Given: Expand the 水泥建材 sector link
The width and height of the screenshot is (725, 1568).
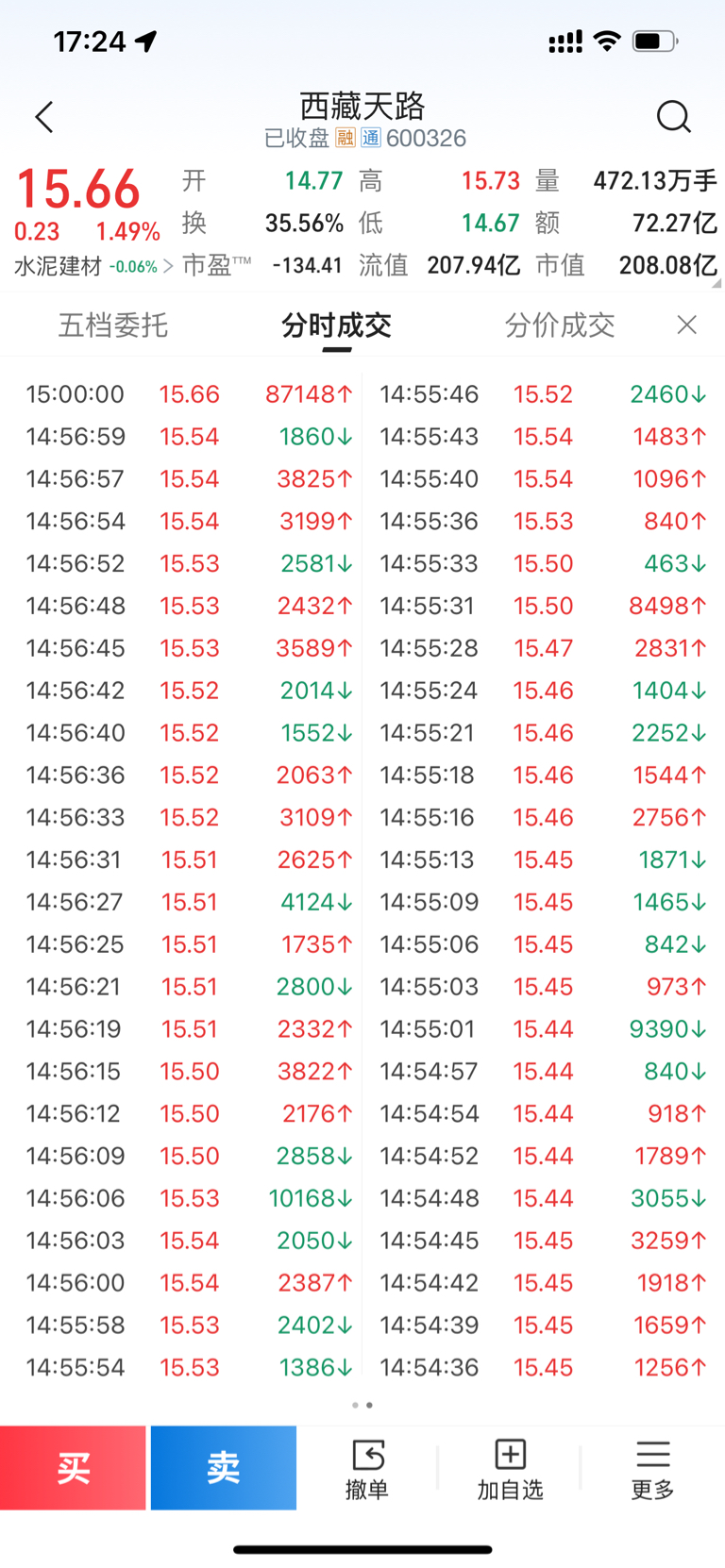Looking at the screenshot, I should point(93,266).
